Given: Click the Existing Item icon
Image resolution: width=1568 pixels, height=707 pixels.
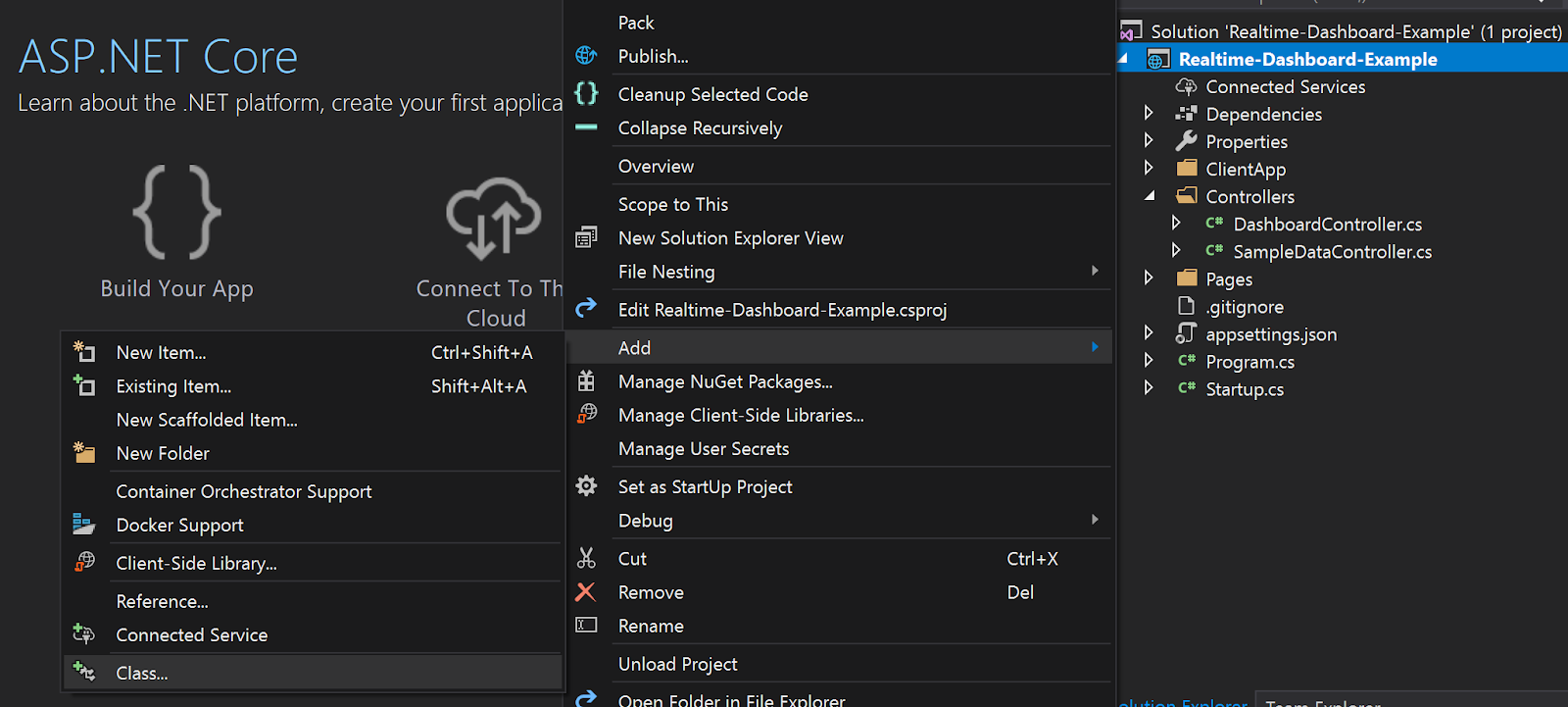Looking at the screenshot, I should point(84,385).
